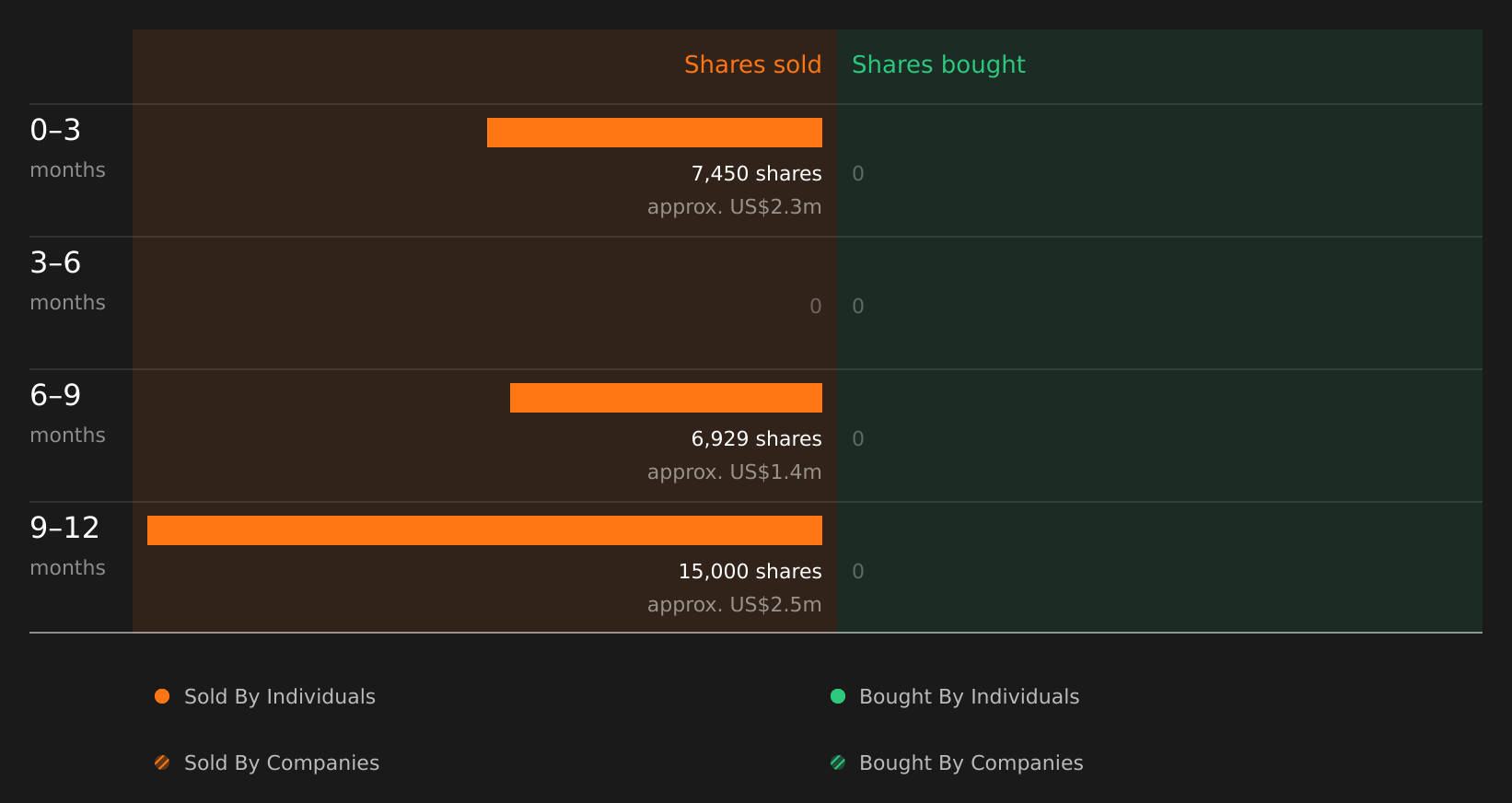Select the Bought By Companies legend label
Image resolution: width=1512 pixels, height=803 pixels.
pyautogui.click(x=971, y=763)
